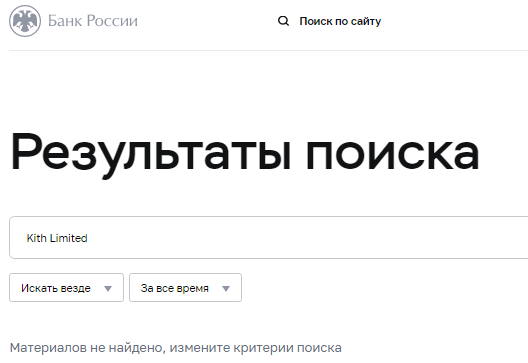Place cursor after «Kith Limited» text

click(x=89, y=238)
